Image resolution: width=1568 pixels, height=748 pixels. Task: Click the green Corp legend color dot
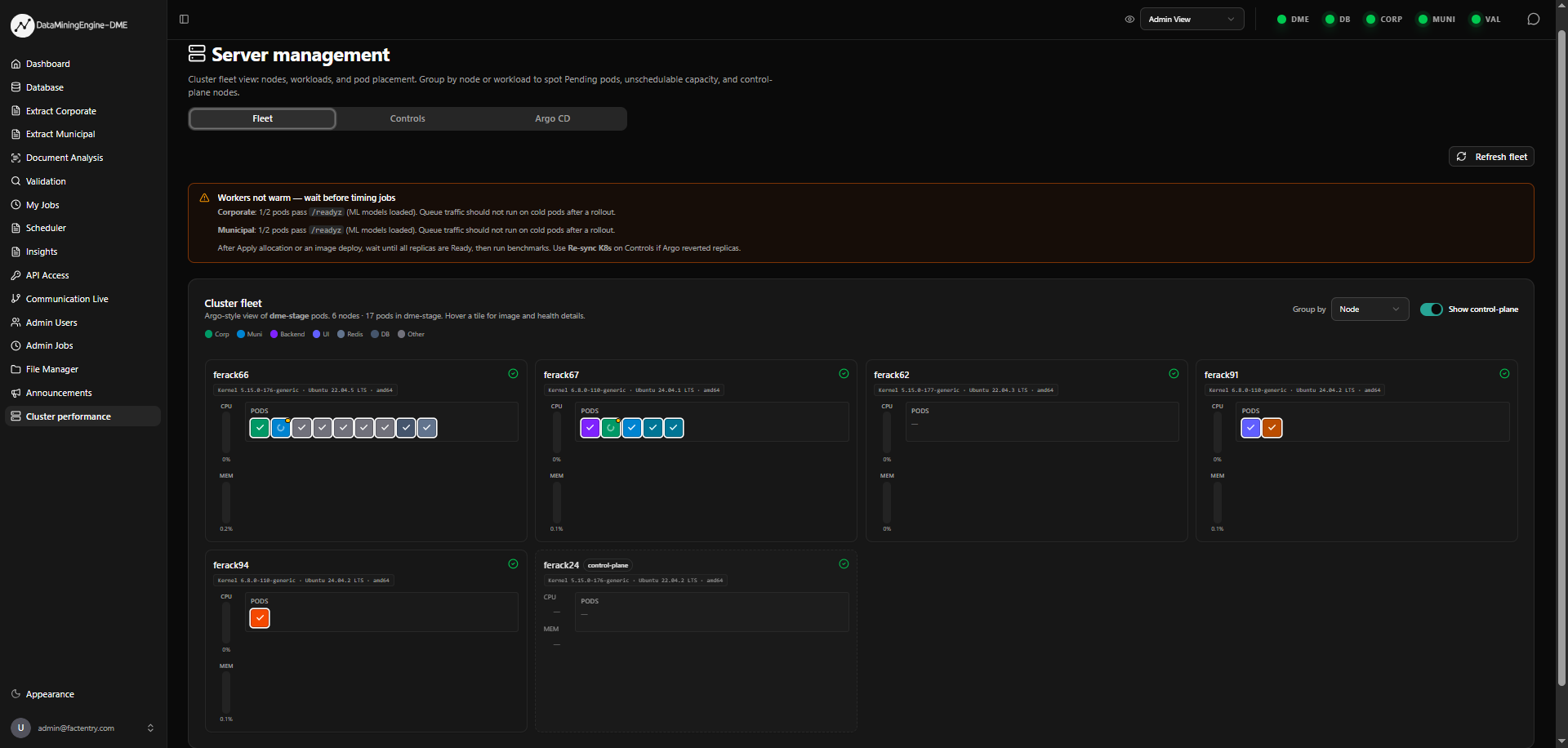[x=209, y=334]
